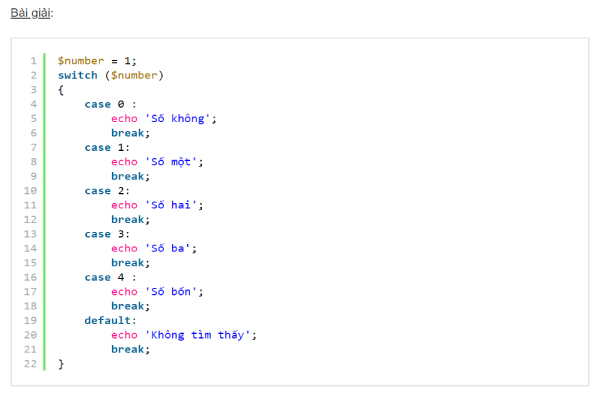Click the underlined "Bài giải" heading

tap(32, 13)
